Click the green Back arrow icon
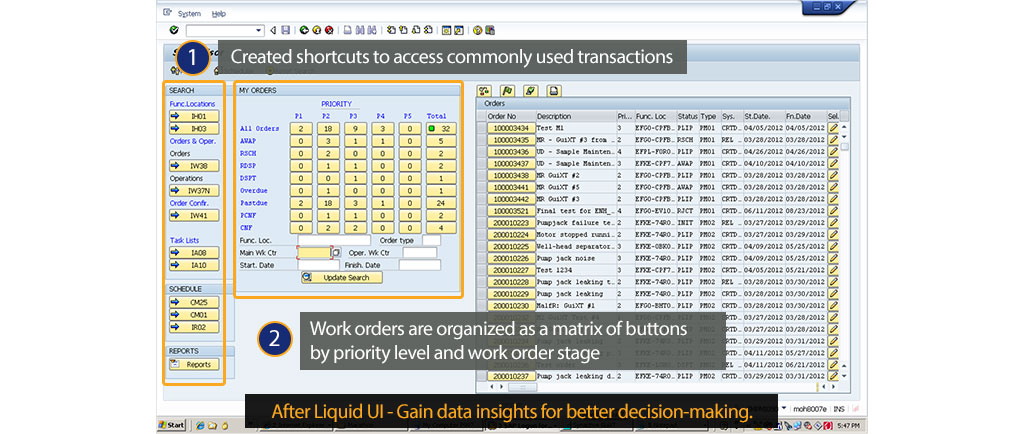This screenshot has height=434, width=1024. 303,31
